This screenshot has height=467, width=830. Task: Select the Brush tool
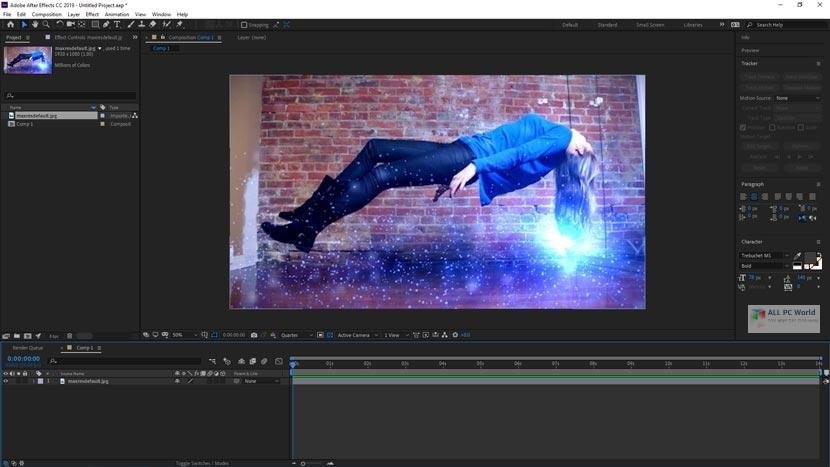pyautogui.click(x=130, y=24)
